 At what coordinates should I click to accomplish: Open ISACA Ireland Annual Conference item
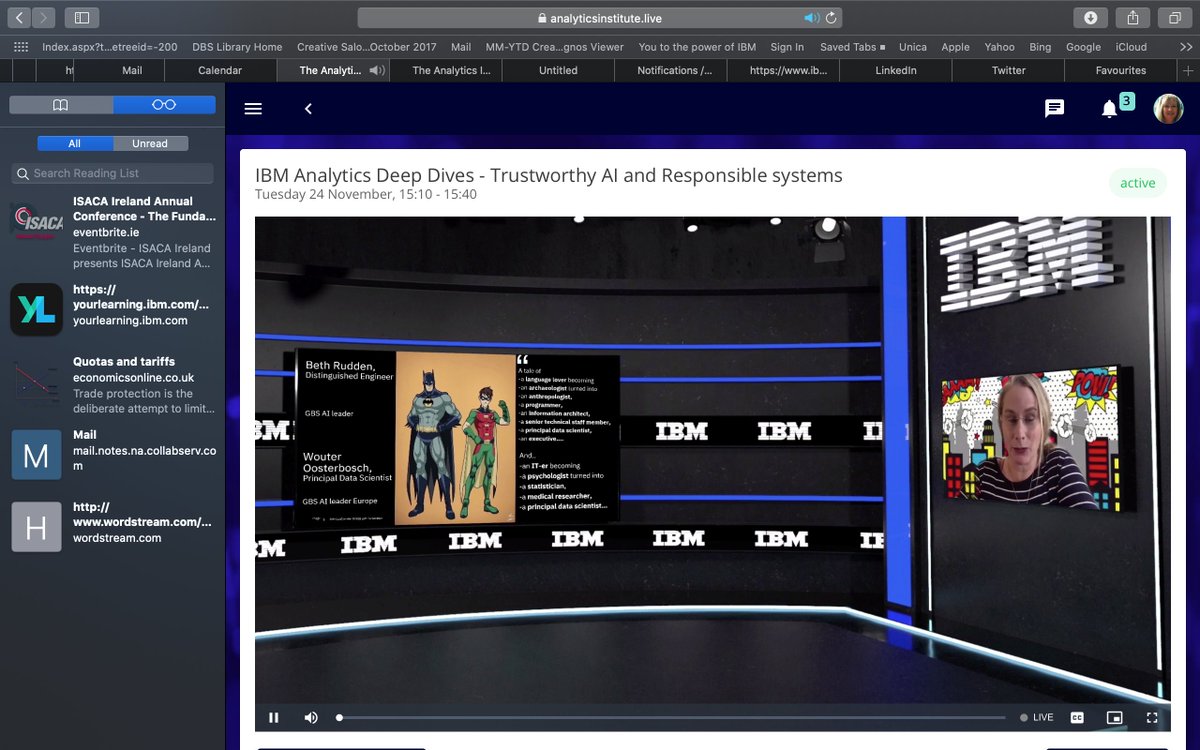click(112, 232)
